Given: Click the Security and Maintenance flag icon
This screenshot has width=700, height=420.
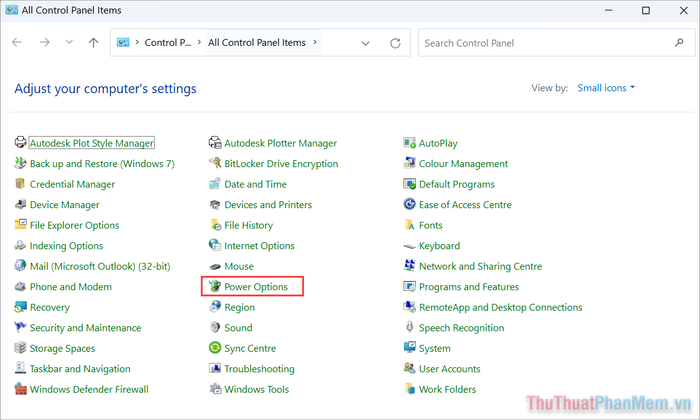Looking at the screenshot, I should tap(21, 327).
